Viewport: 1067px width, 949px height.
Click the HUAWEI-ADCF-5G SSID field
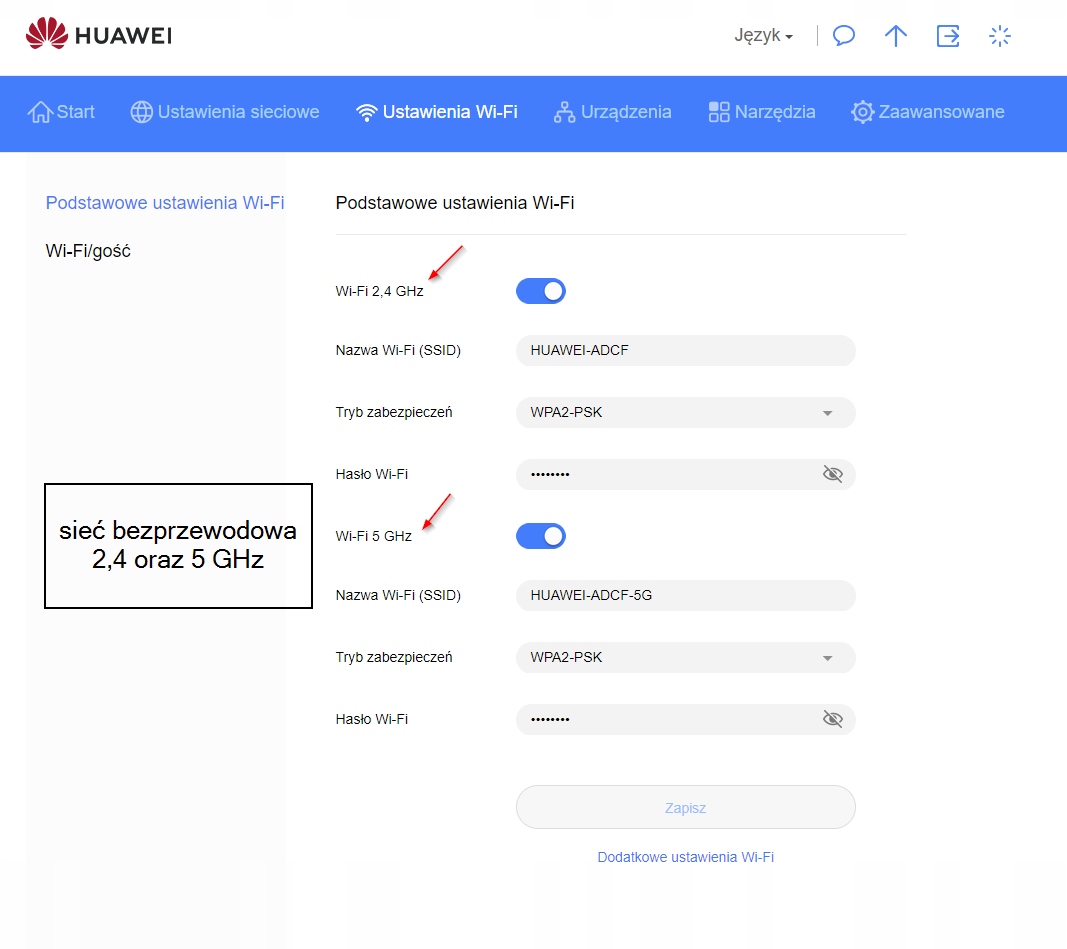[685, 595]
